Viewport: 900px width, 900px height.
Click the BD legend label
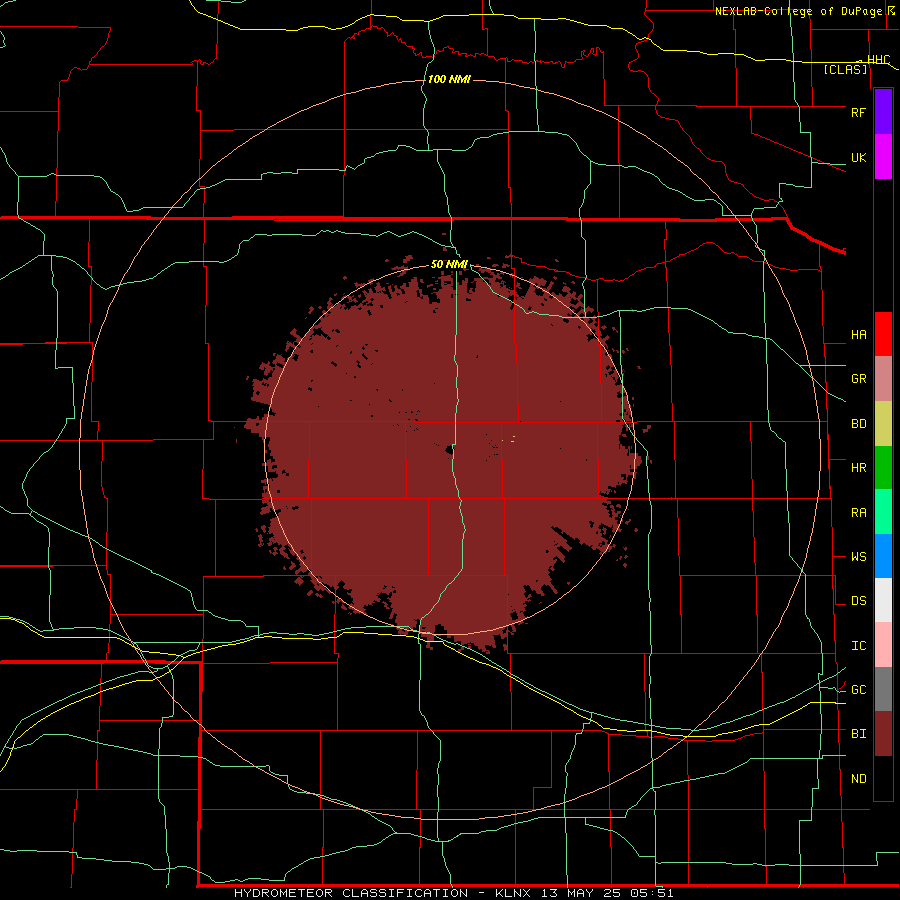tap(858, 424)
